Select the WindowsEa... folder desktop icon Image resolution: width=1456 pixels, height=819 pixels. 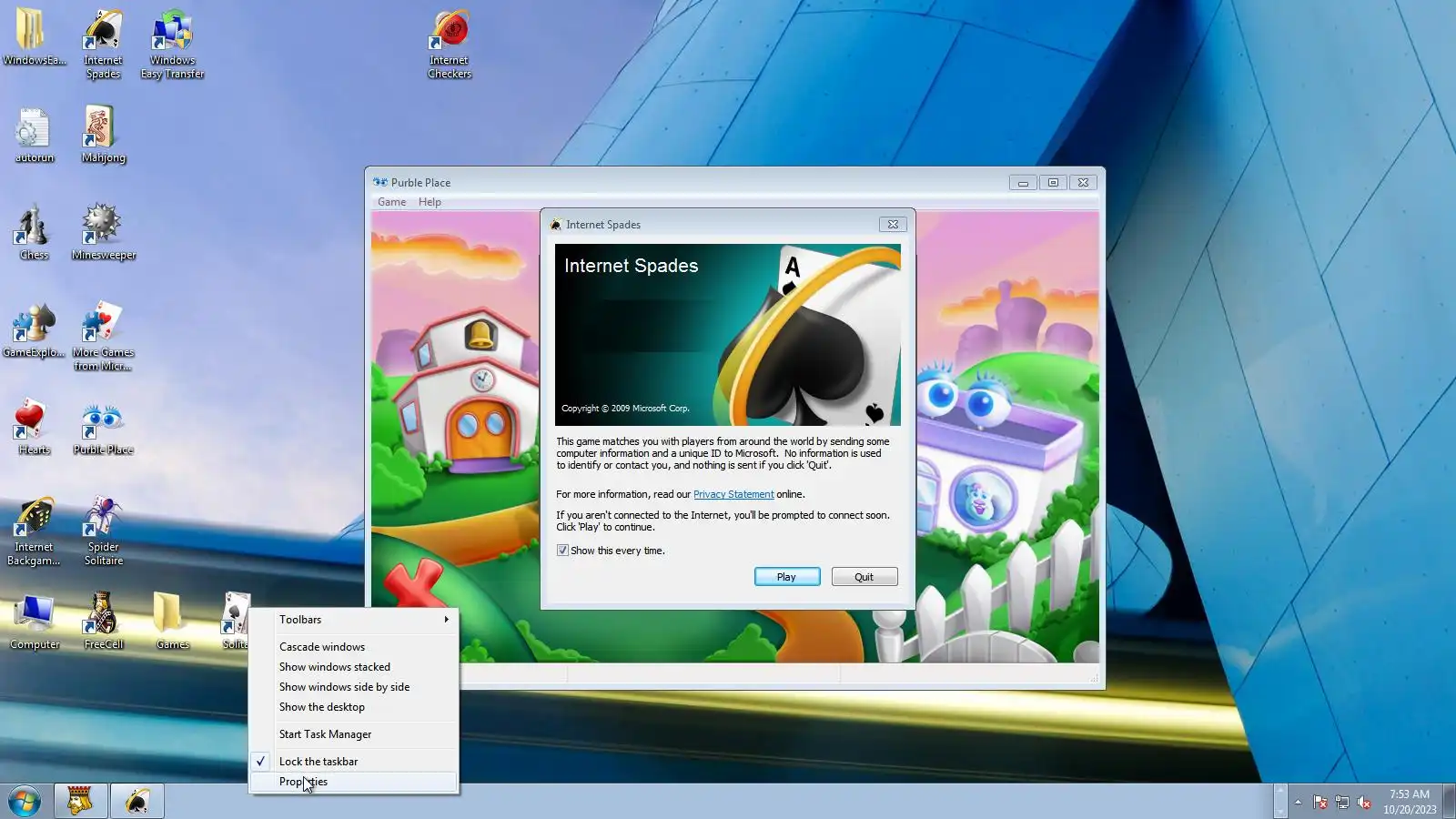pos(34,38)
